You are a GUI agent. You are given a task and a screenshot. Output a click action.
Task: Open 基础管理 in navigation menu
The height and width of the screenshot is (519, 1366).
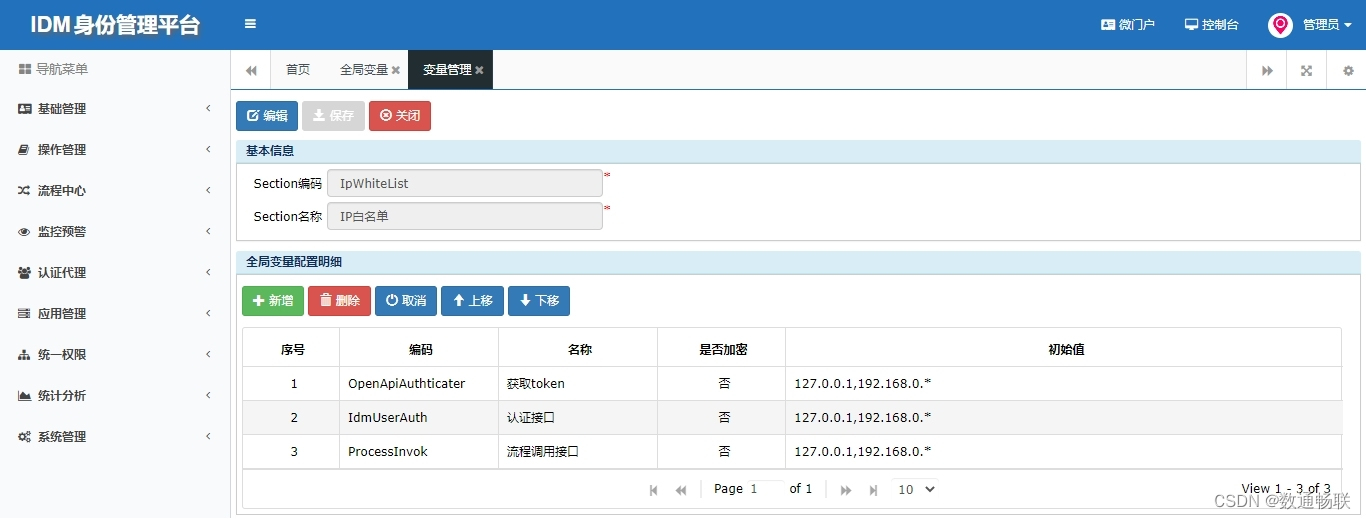point(62,108)
